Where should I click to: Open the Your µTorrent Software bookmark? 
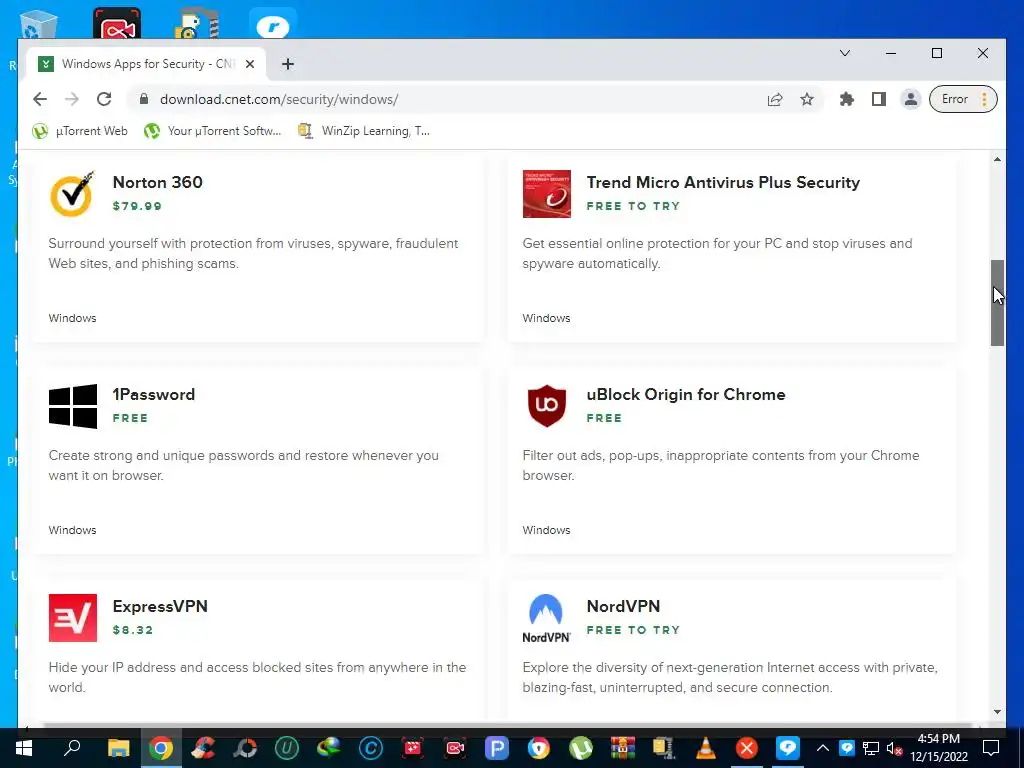[x=213, y=131]
